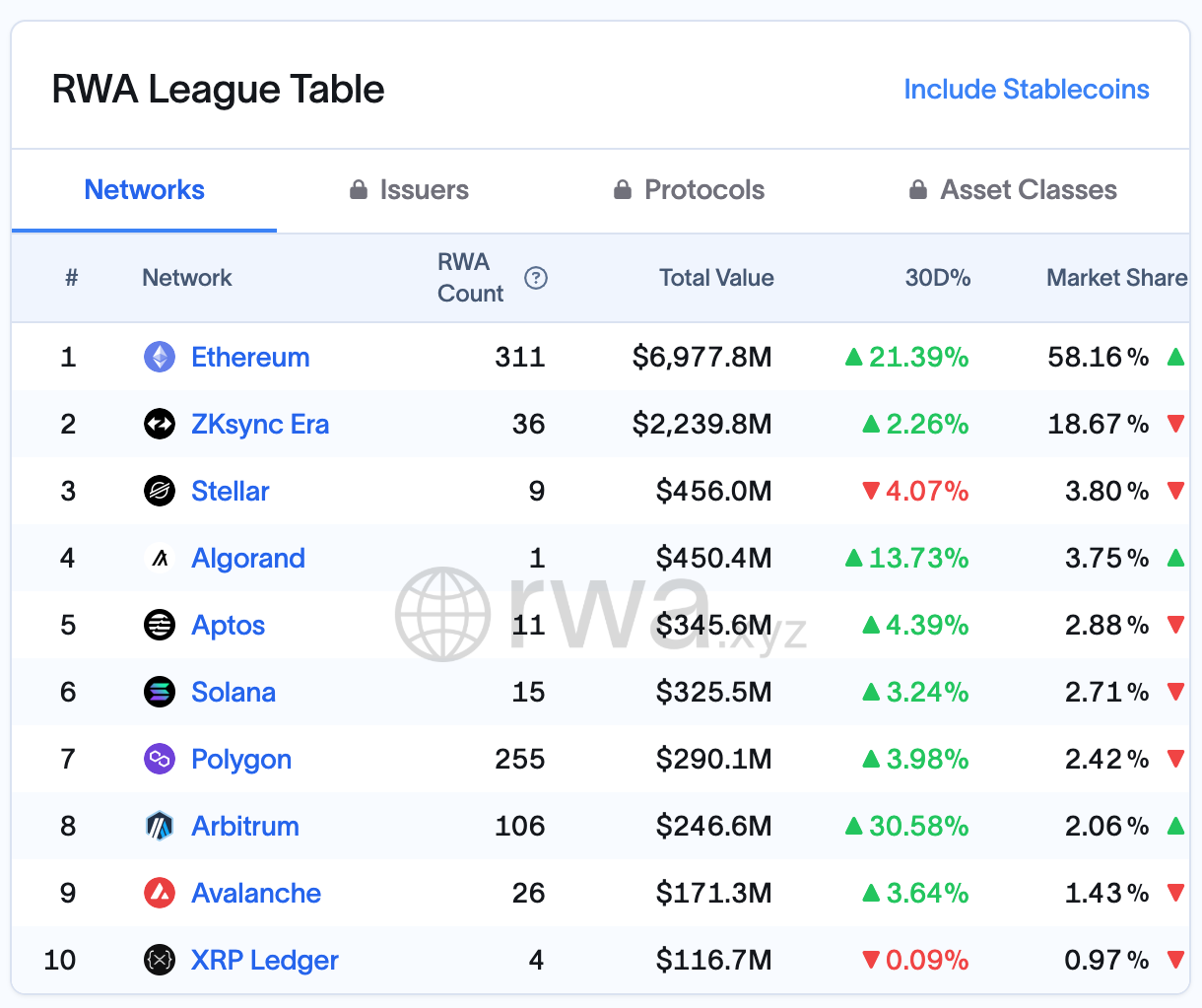This screenshot has height=1008, width=1202.
Task: Click the Avalanche logo icon
Action: 160,893
